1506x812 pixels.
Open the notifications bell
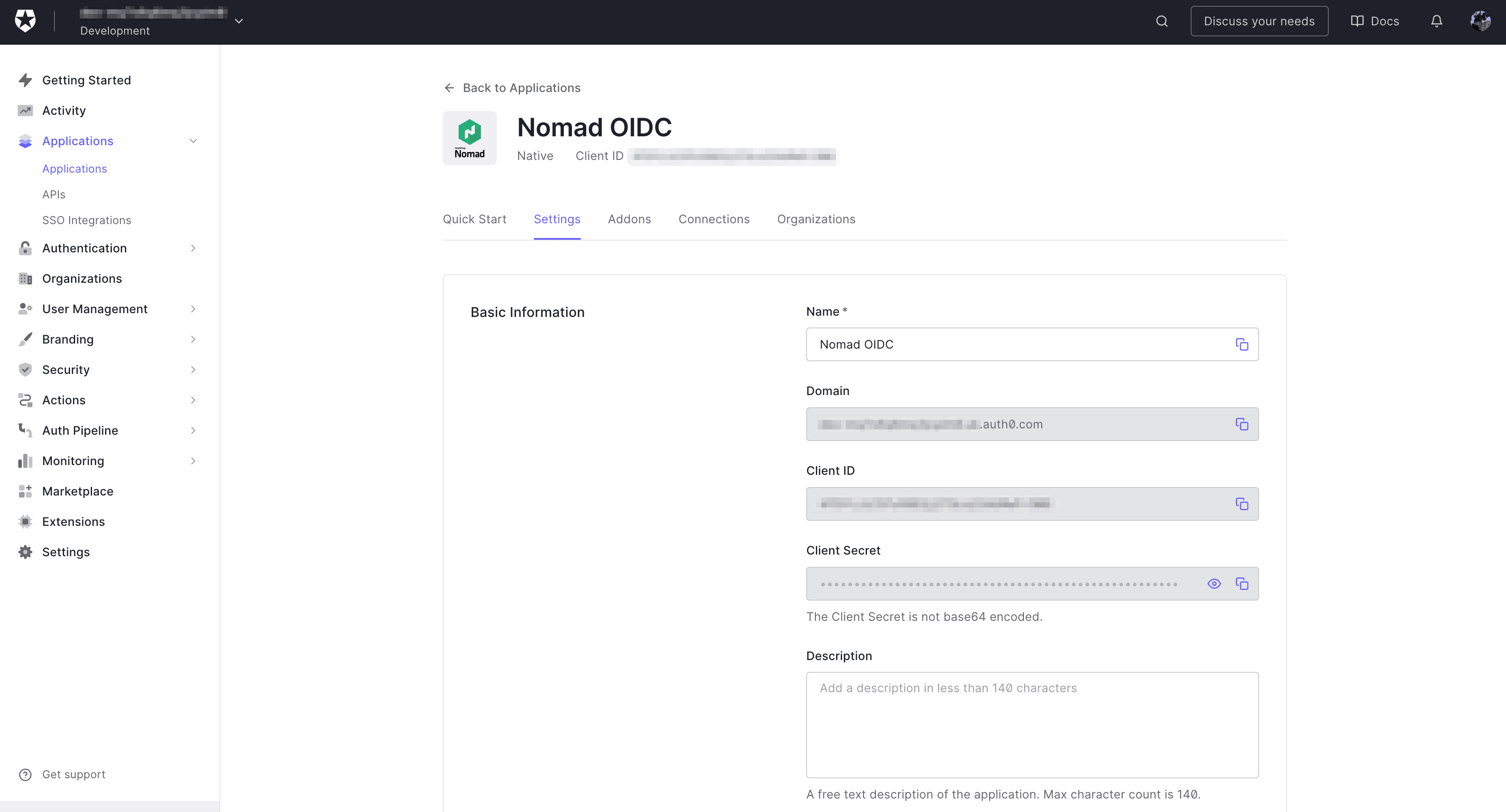click(1436, 22)
